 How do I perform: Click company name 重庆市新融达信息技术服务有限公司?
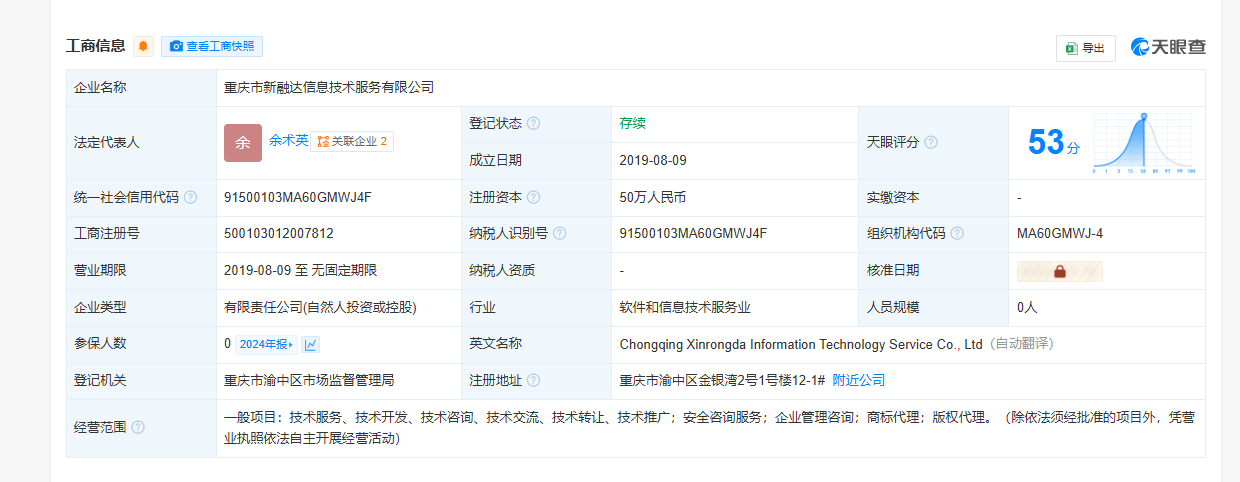(x=329, y=88)
